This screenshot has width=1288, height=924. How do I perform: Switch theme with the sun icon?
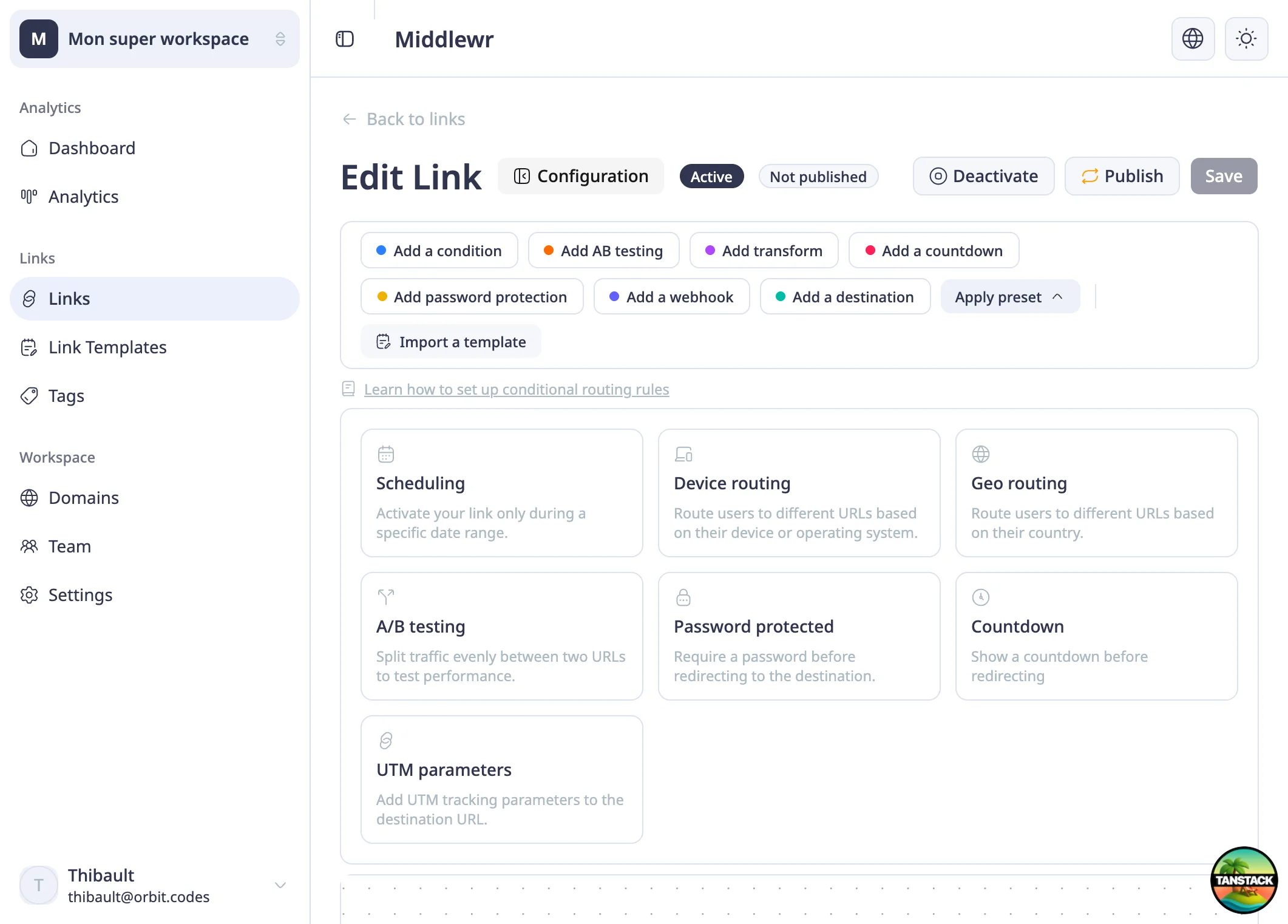tap(1246, 39)
